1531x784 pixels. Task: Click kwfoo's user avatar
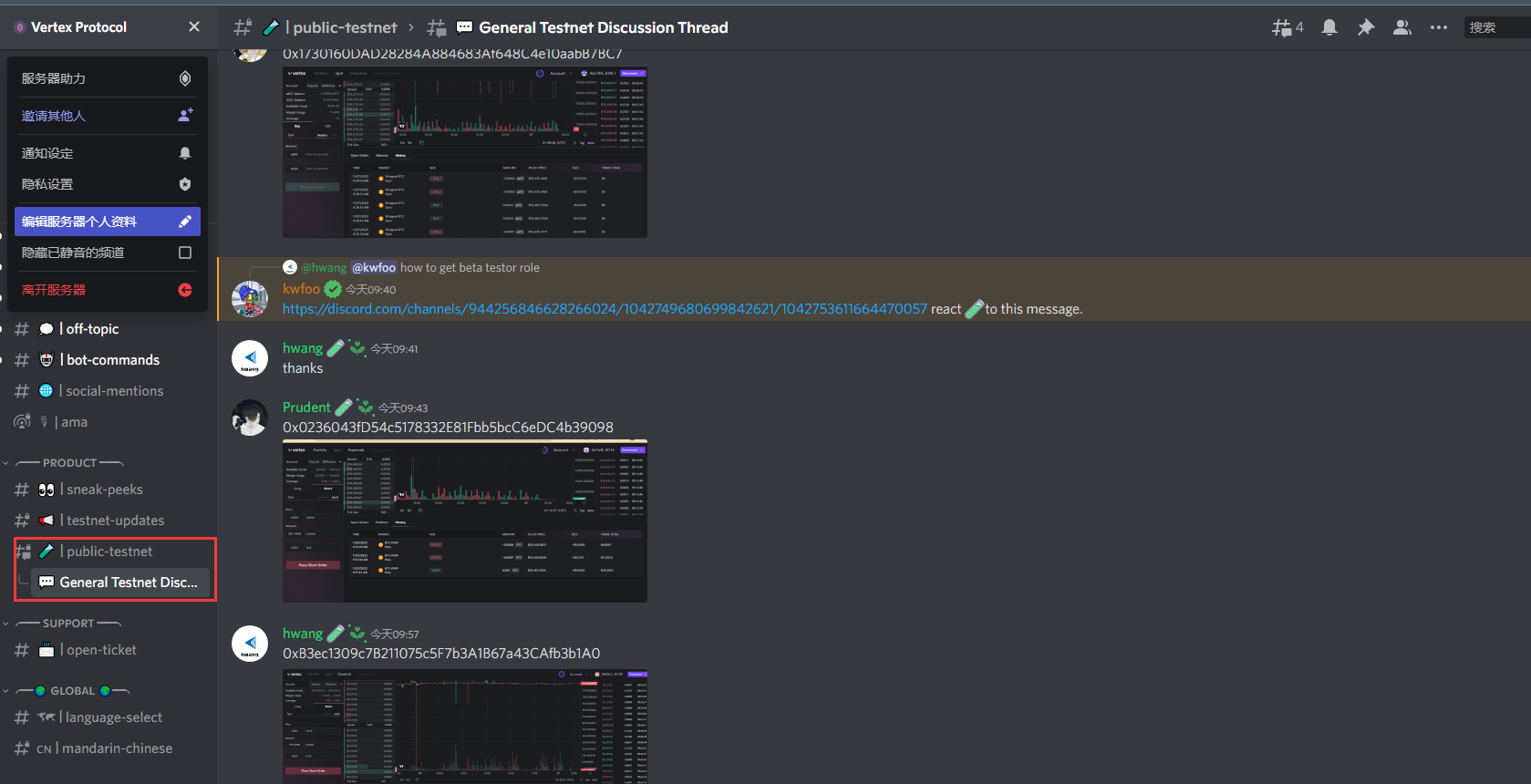coord(249,299)
